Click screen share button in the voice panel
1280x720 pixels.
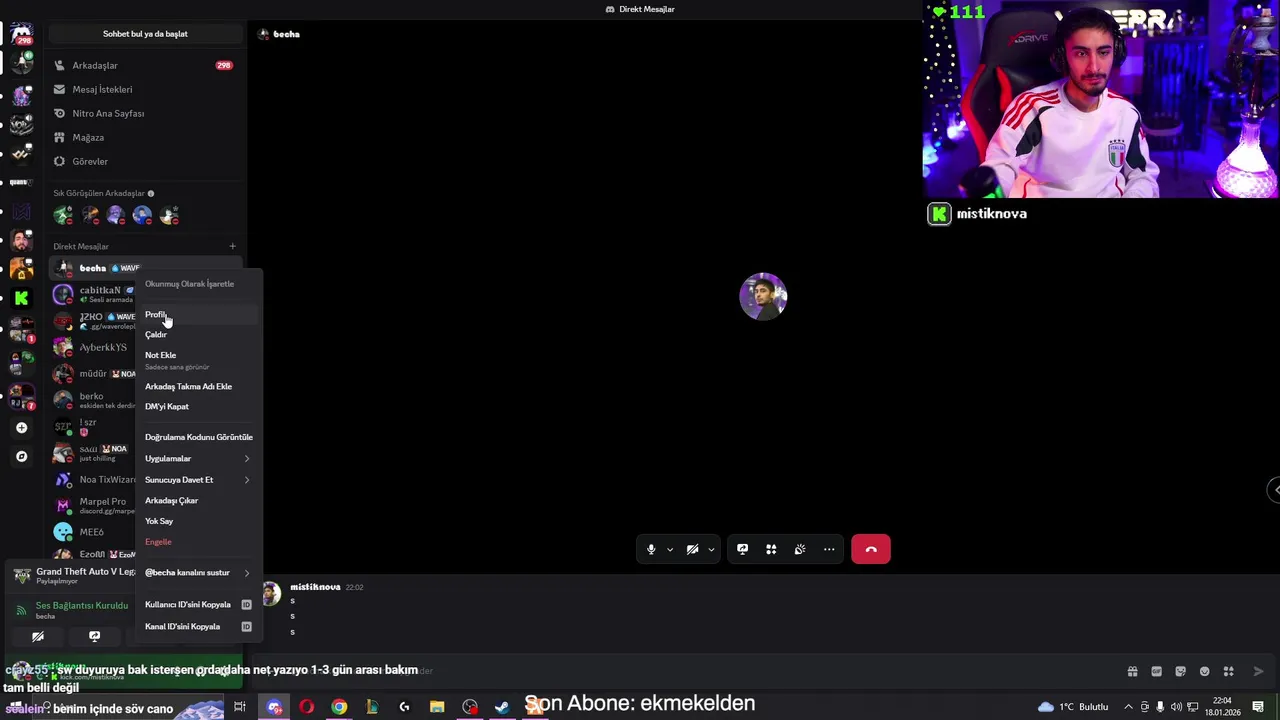pyautogui.click(x=95, y=636)
